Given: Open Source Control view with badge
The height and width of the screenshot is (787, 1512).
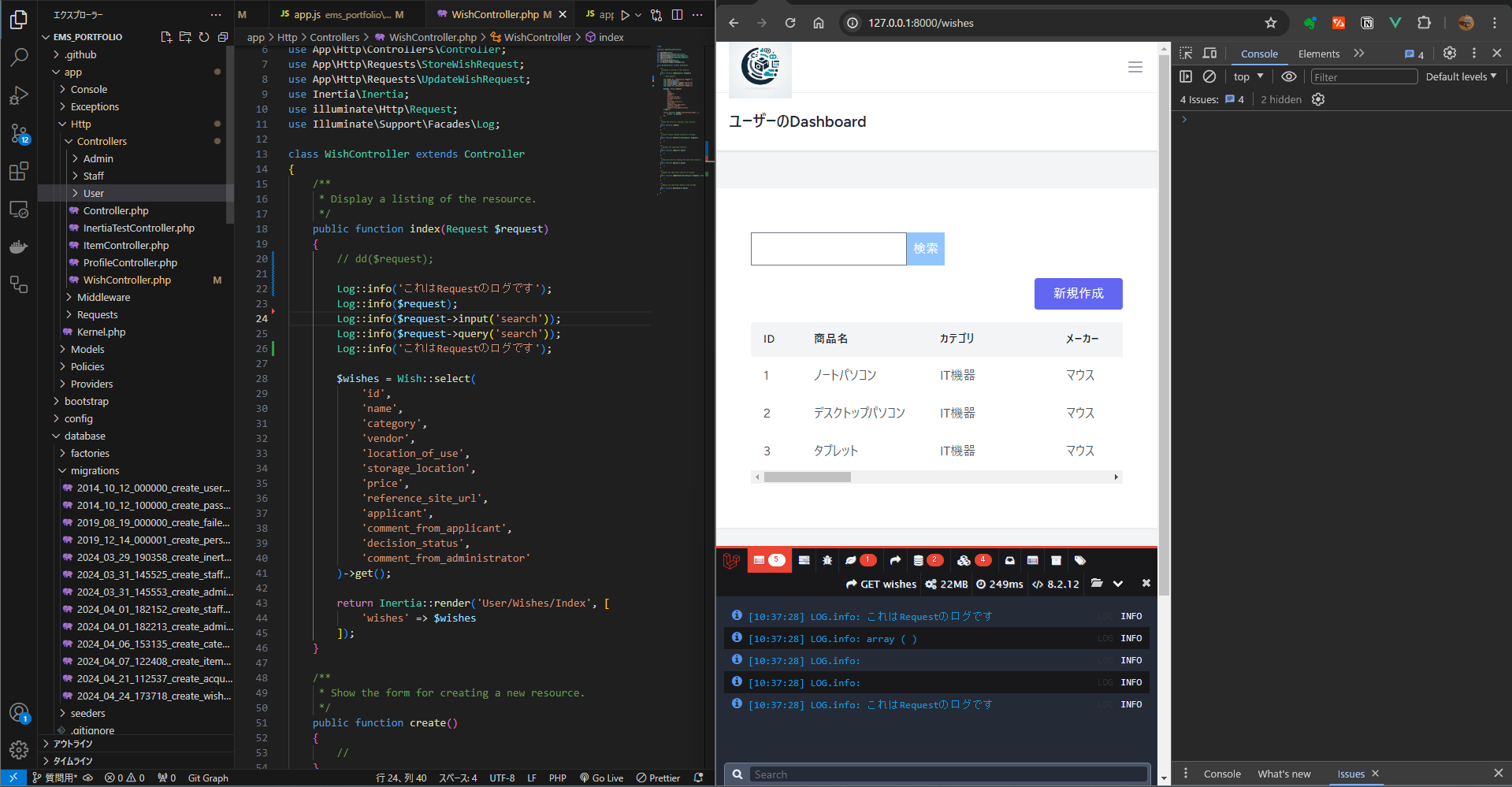Looking at the screenshot, I should pos(19,133).
